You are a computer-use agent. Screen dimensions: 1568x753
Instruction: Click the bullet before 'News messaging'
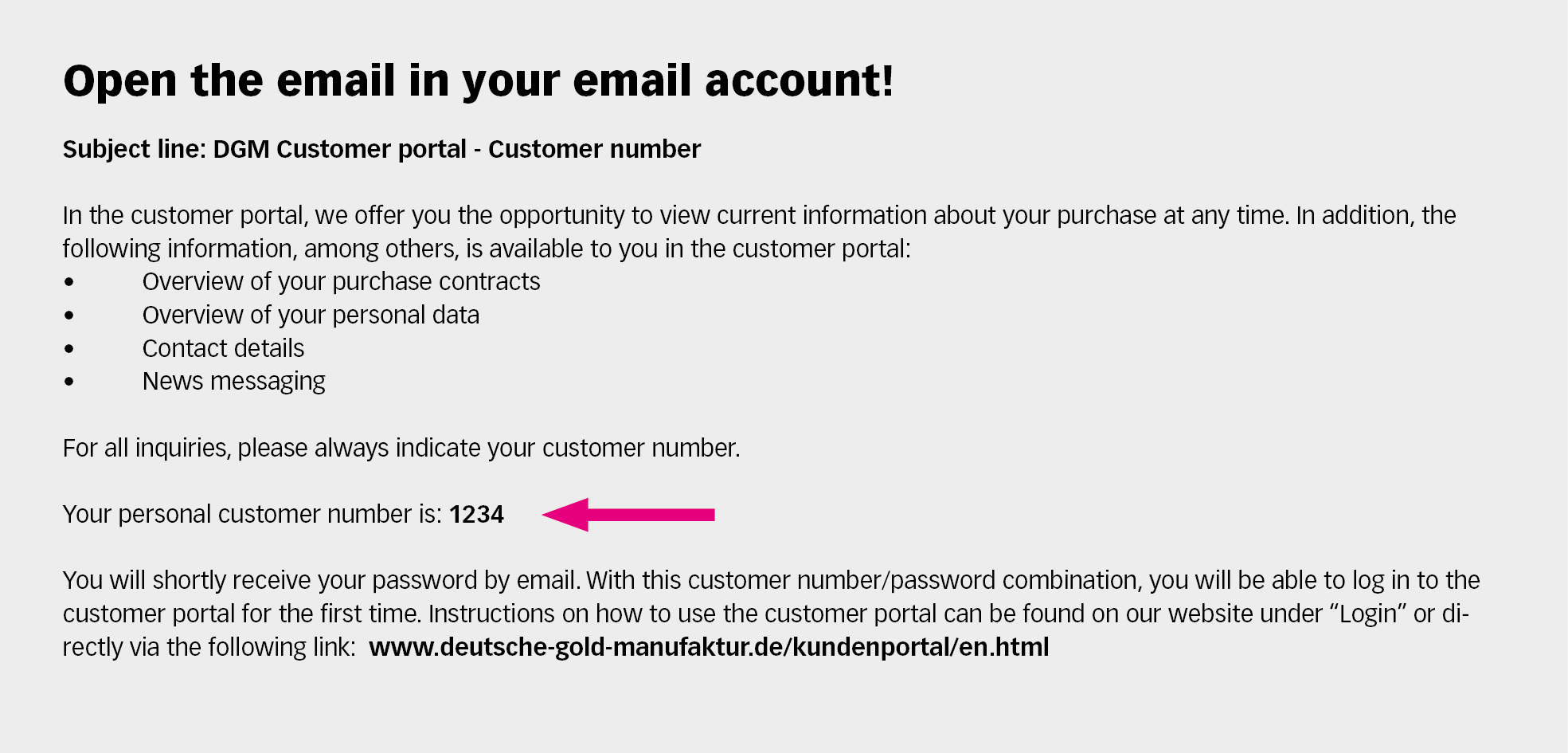click(x=70, y=382)
